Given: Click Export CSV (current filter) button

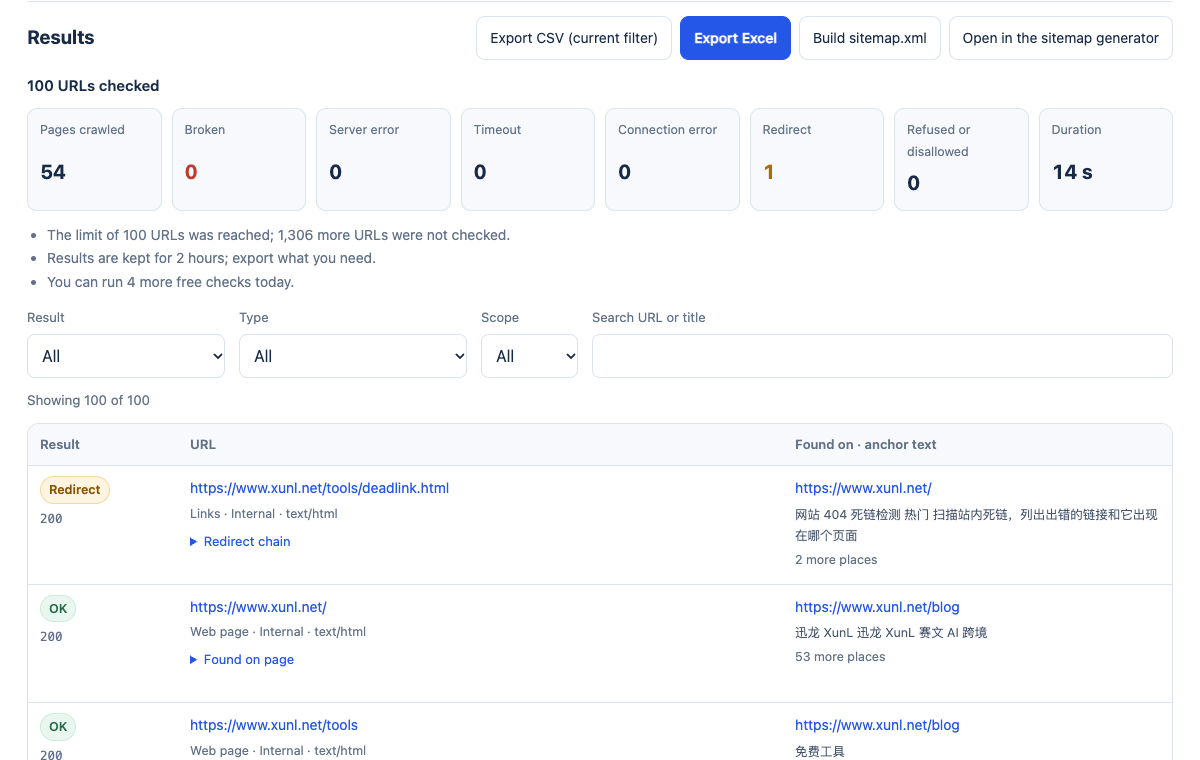Looking at the screenshot, I should [574, 38].
